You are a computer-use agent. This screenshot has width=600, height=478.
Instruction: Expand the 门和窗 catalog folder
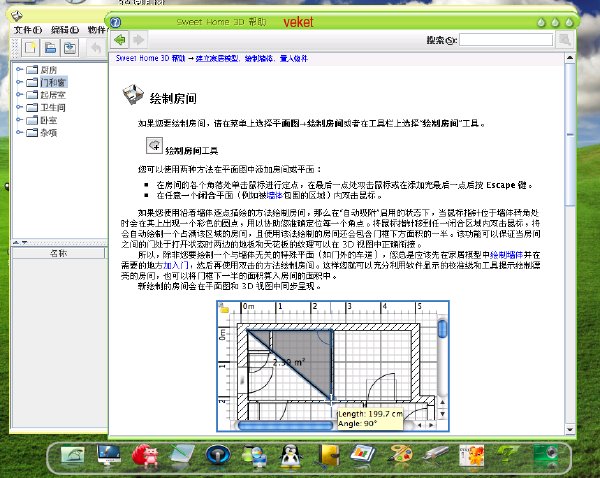pyautogui.click(x=19, y=82)
